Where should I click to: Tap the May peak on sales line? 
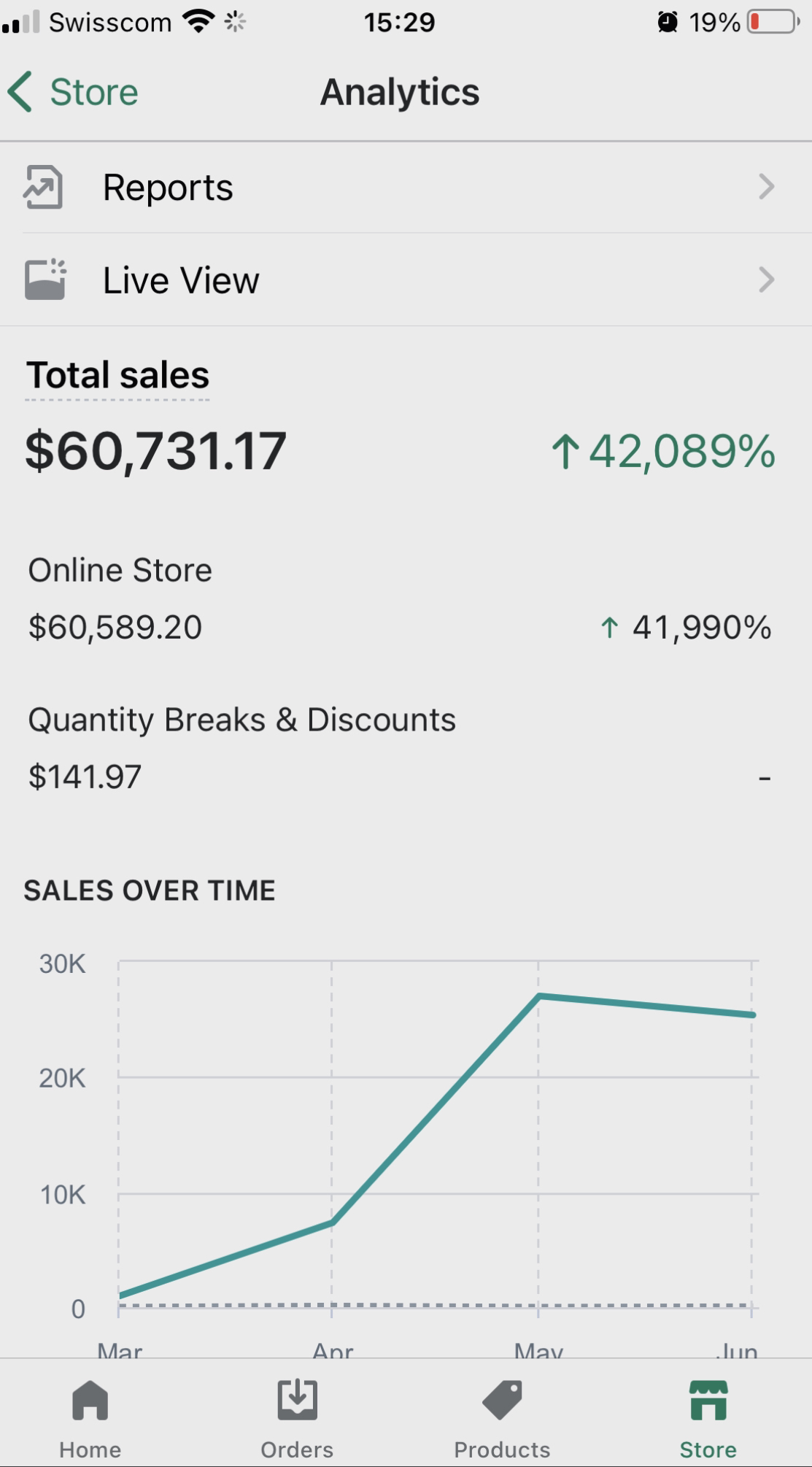[538, 996]
